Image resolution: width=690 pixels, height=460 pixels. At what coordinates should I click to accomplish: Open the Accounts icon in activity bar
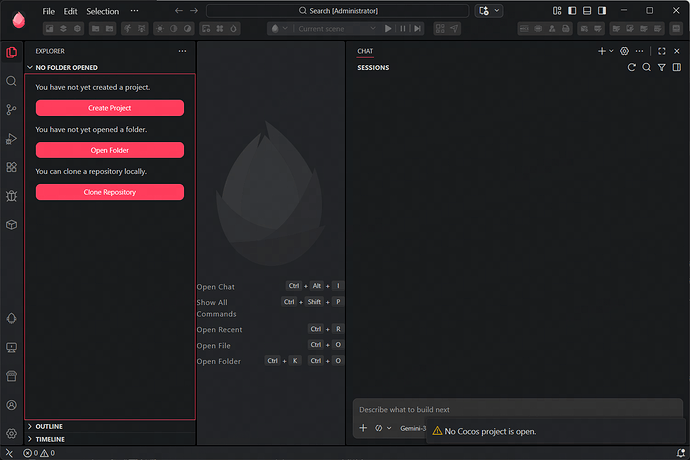[11, 405]
